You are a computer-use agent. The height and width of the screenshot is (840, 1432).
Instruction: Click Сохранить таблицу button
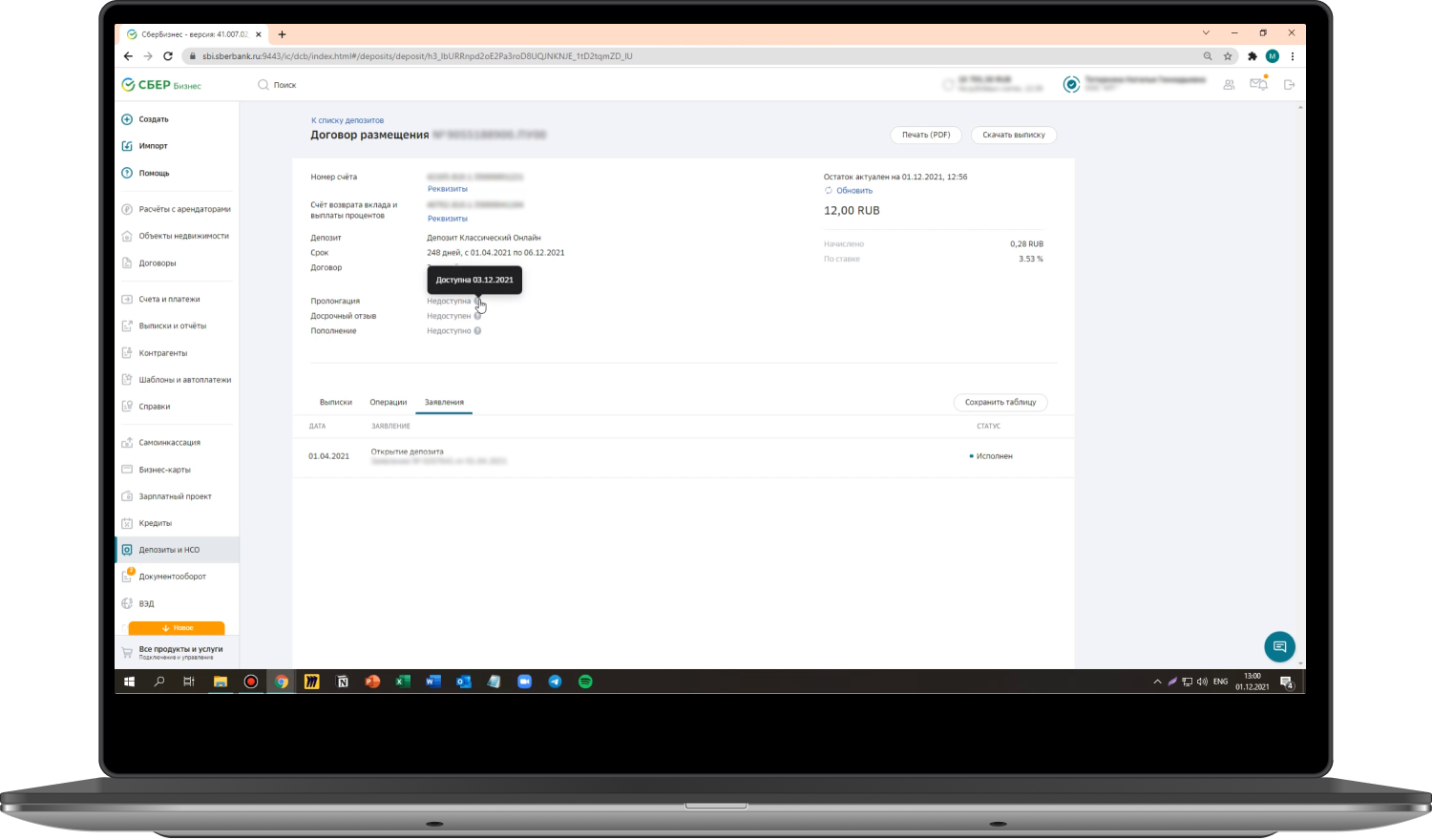click(x=1000, y=402)
